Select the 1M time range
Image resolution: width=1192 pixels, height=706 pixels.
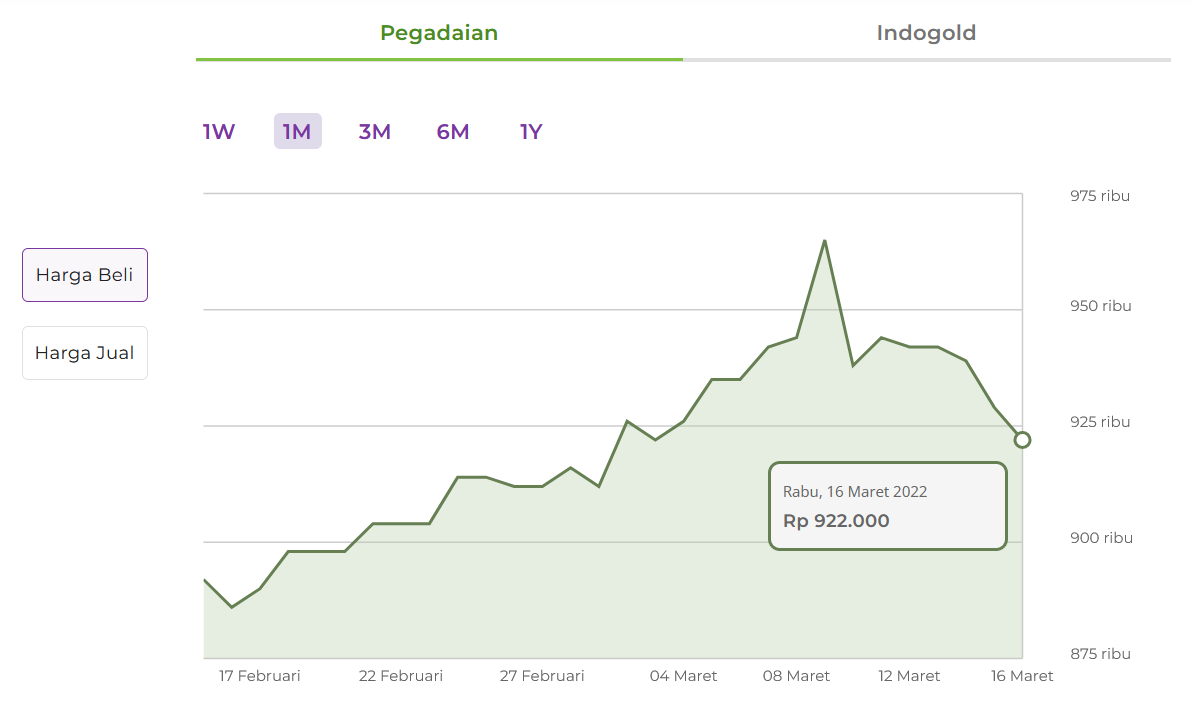[297, 131]
